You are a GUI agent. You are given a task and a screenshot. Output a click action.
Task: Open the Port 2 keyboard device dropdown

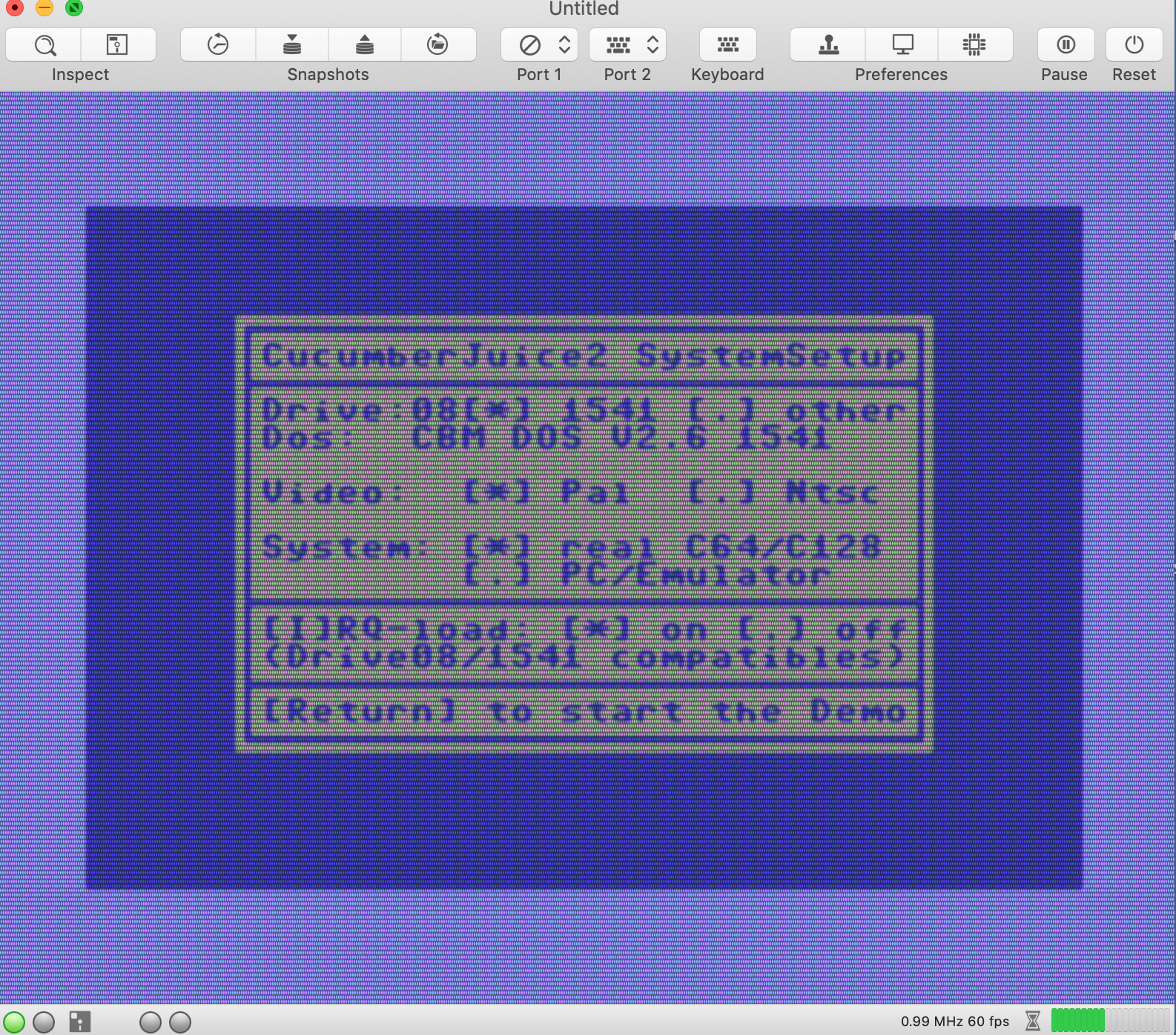628,45
